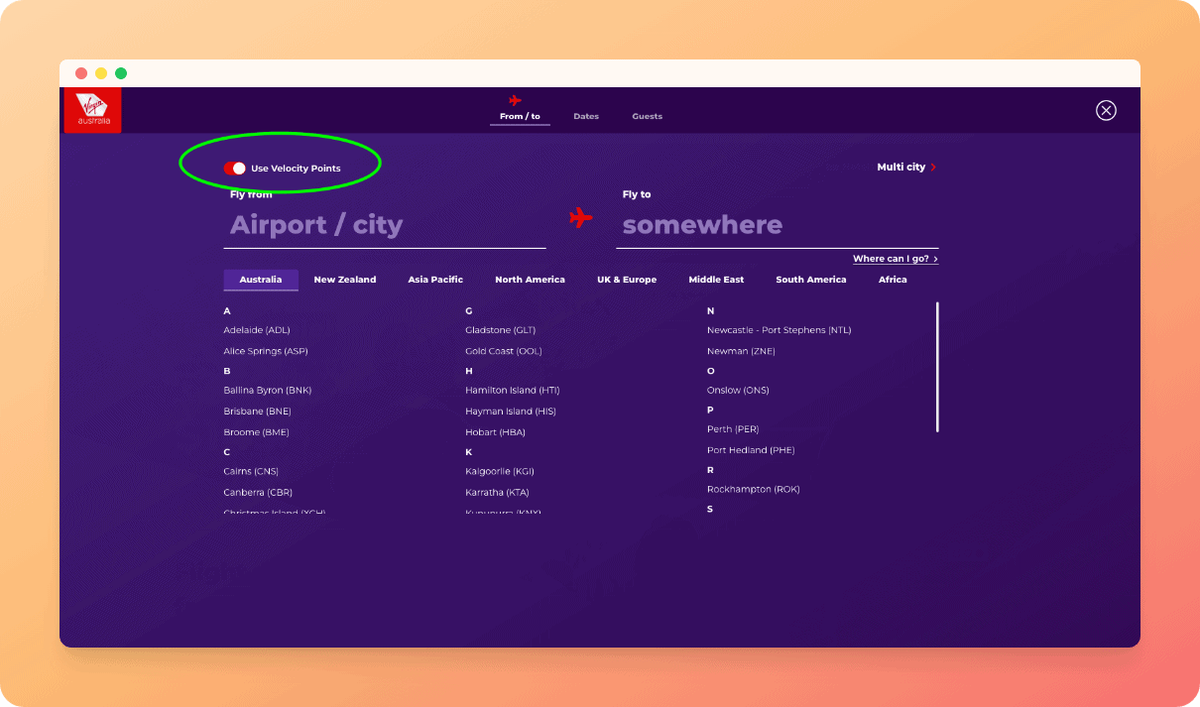The image size is (1200, 707).
Task: Click the airport list scrollbar
Action: (936, 365)
